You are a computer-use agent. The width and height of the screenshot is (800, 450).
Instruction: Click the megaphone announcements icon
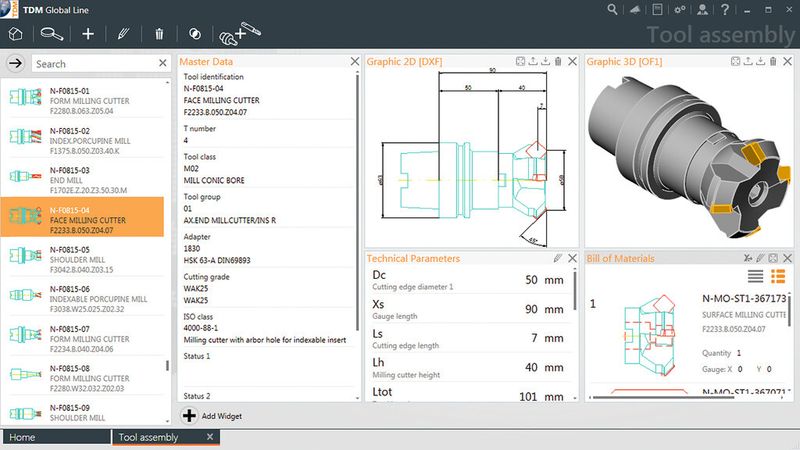(635, 9)
